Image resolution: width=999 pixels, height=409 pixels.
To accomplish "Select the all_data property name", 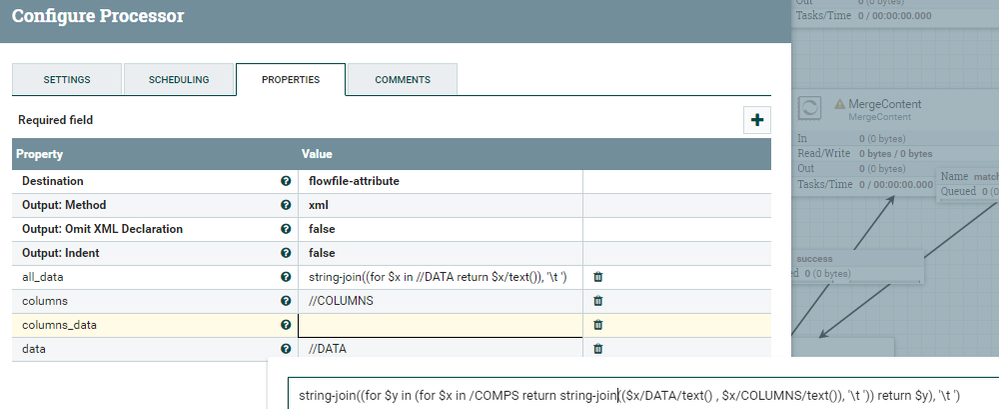I will pyautogui.click(x=43, y=277).
